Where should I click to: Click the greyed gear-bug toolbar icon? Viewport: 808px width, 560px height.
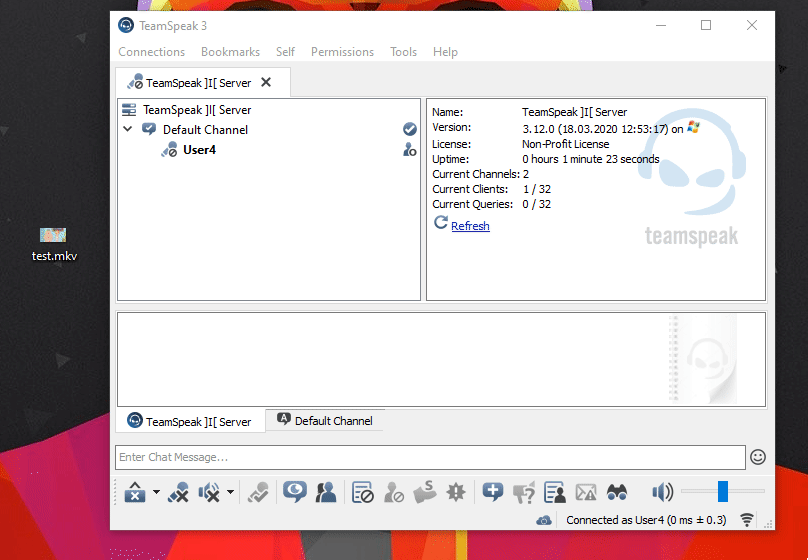click(x=456, y=493)
